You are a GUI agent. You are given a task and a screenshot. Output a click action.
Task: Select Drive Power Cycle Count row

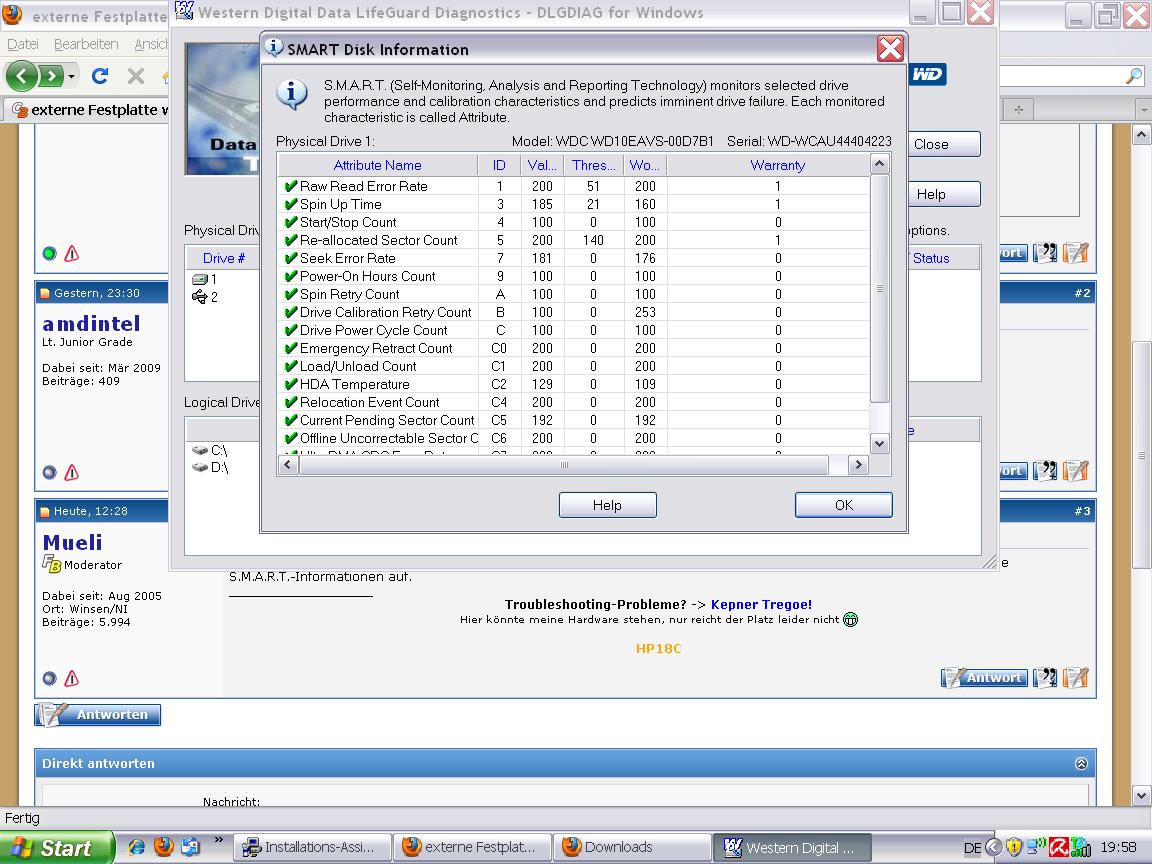tap(573, 330)
